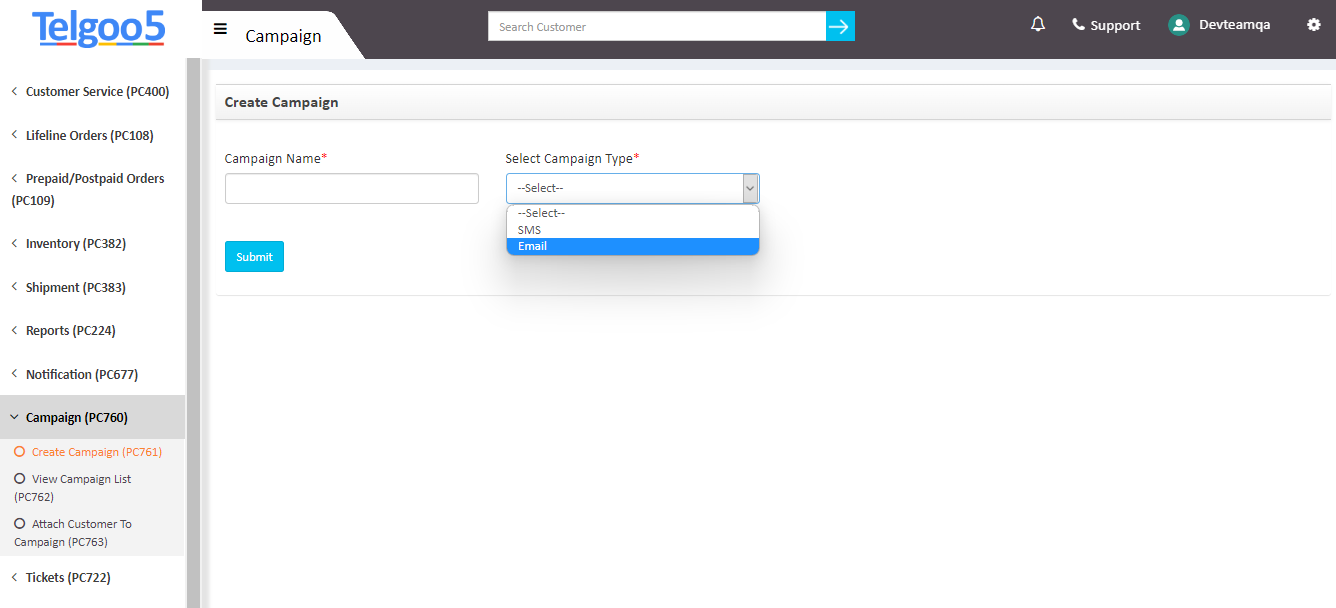Open the settings gear menu
This screenshot has height=608, width=1336.
[1313, 24]
